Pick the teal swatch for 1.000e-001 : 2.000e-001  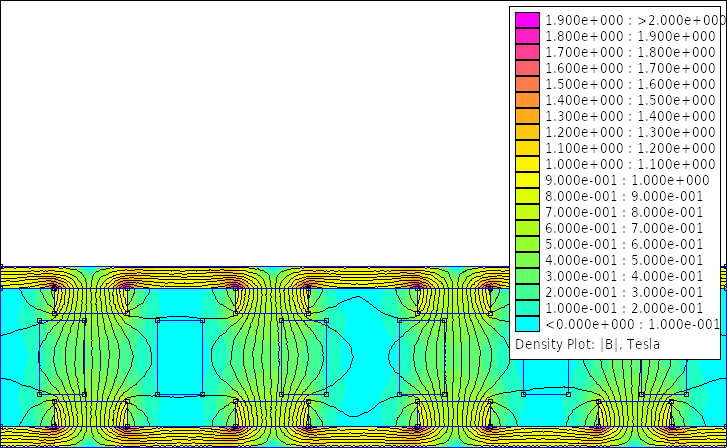[527, 308]
